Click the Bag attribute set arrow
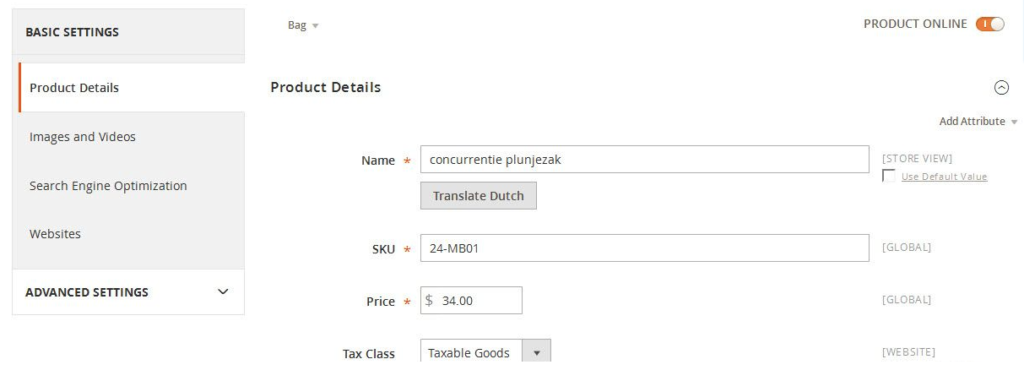The height and width of the screenshot is (381, 1024). (x=315, y=26)
